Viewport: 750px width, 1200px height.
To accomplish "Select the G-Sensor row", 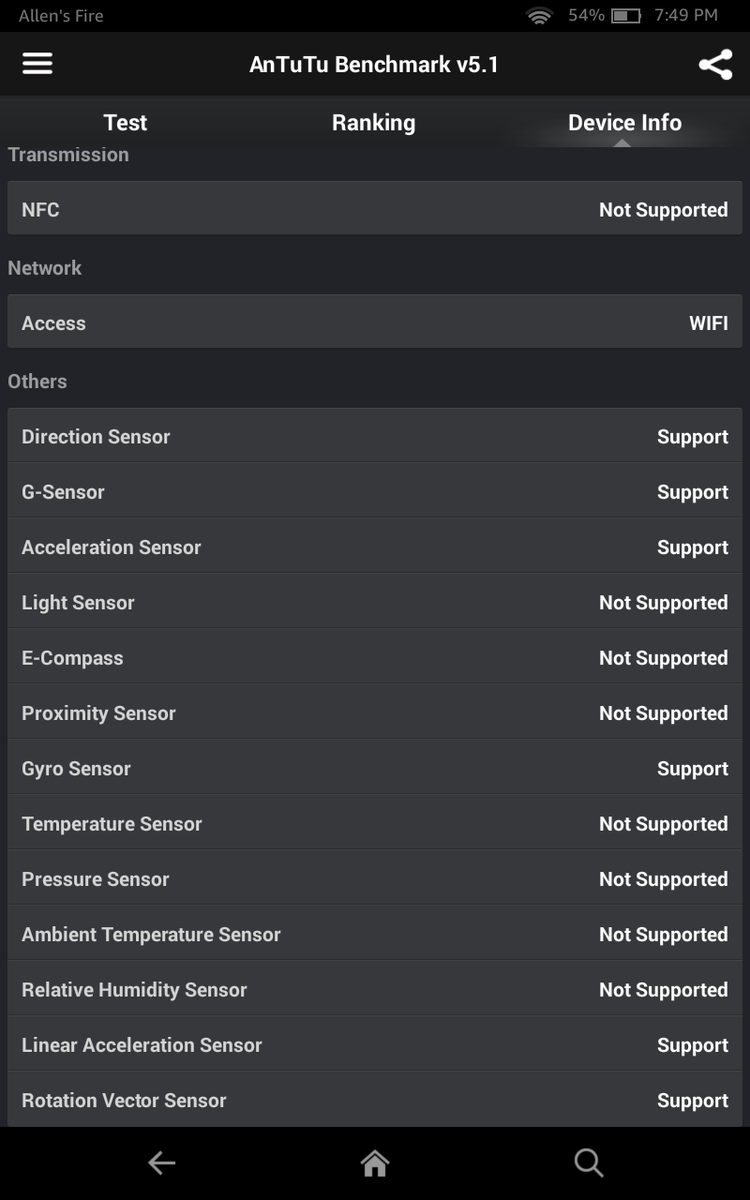I will click(x=375, y=492).
